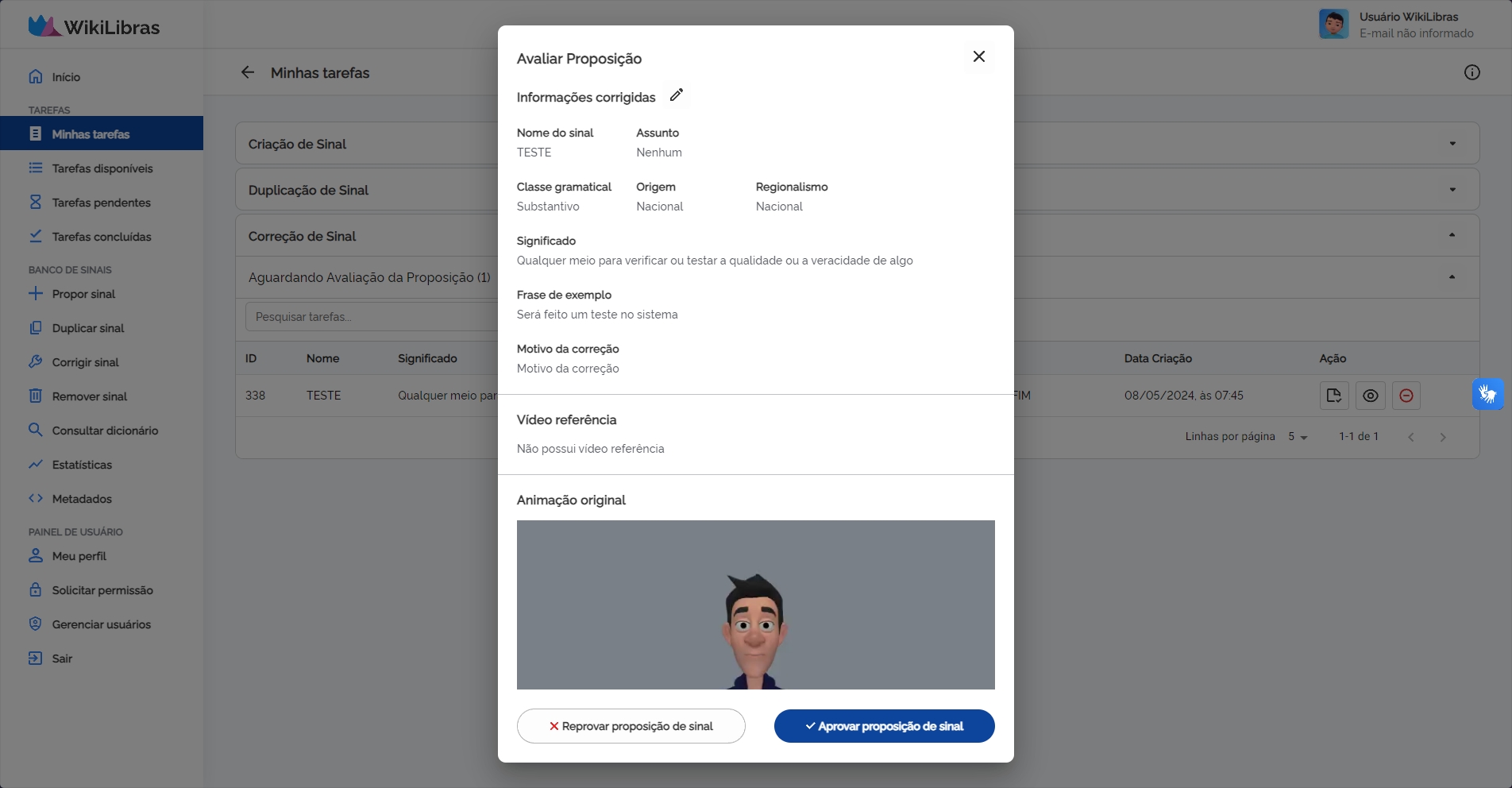
Task: Open the VLibras accessibility widget
Action: pos(1487,394)
